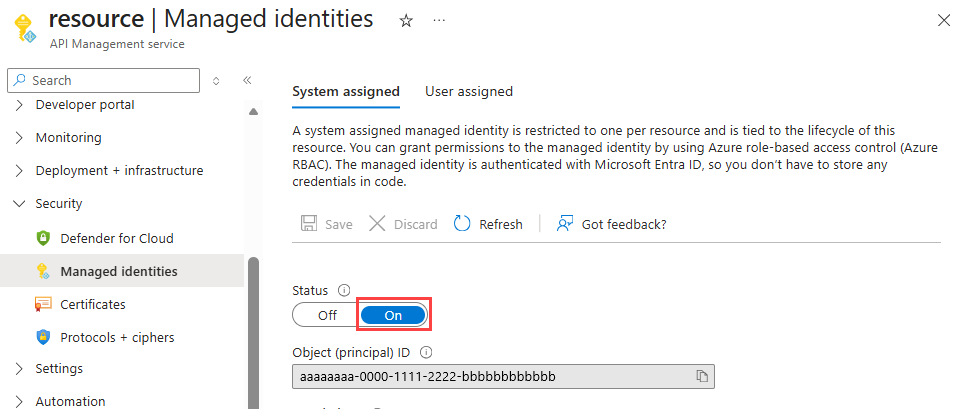Click the Protocols + ciphers shield icon
The height and width of the screenshot is (409, 956).
[43, 337]
